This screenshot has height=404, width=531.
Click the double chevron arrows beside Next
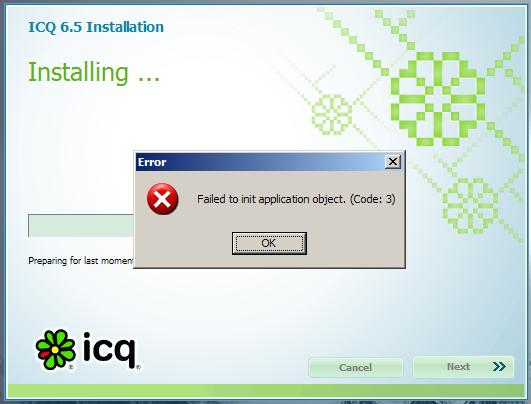tap(499, 366)
